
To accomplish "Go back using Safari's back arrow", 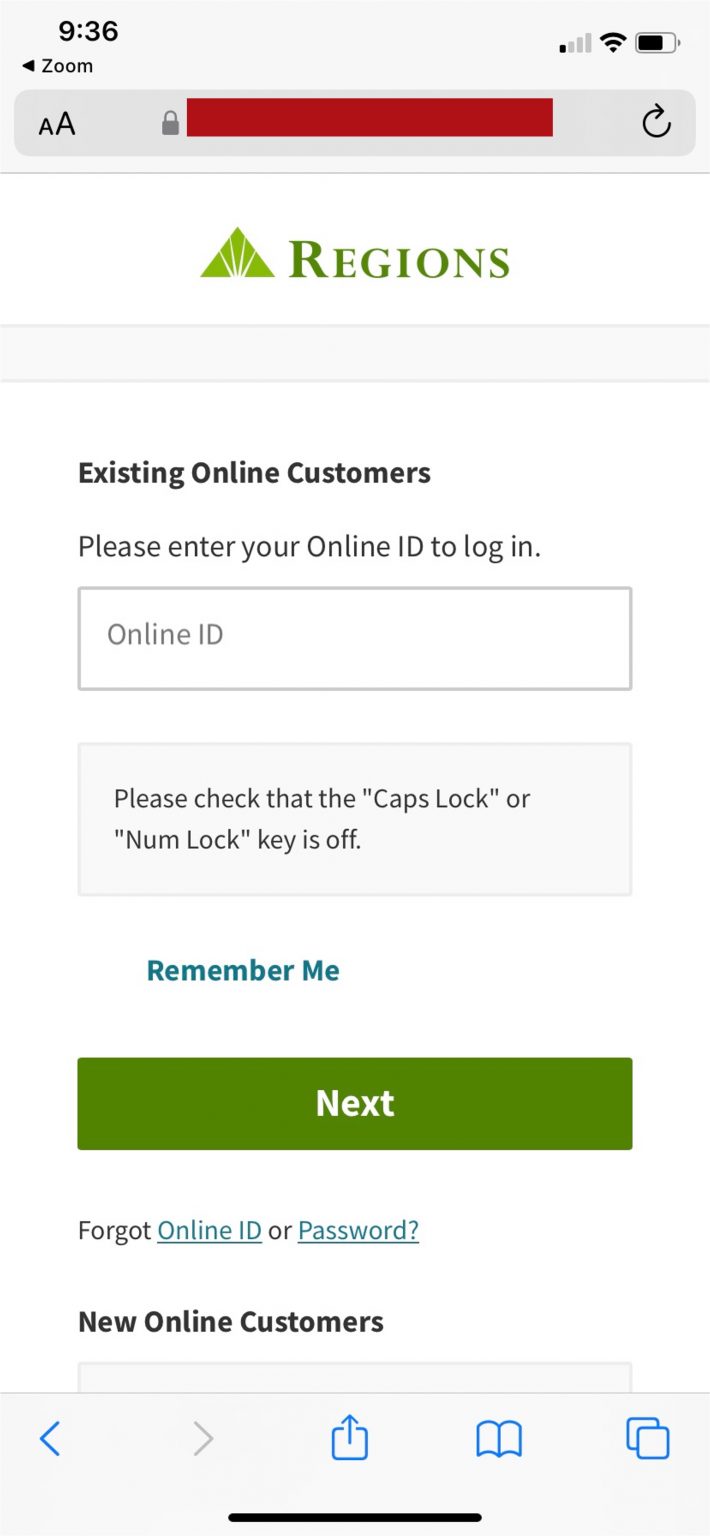I will pos(50,1439).
